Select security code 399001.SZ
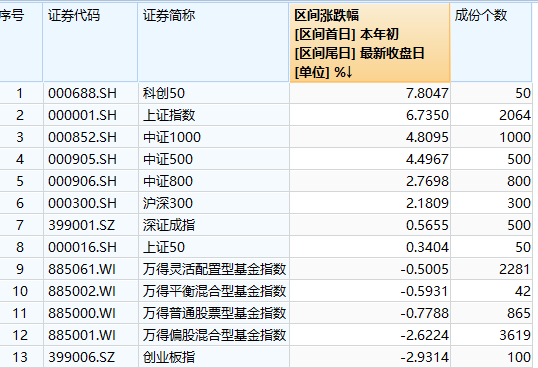Viewport: 538px width, 368px height. point(81,225)
